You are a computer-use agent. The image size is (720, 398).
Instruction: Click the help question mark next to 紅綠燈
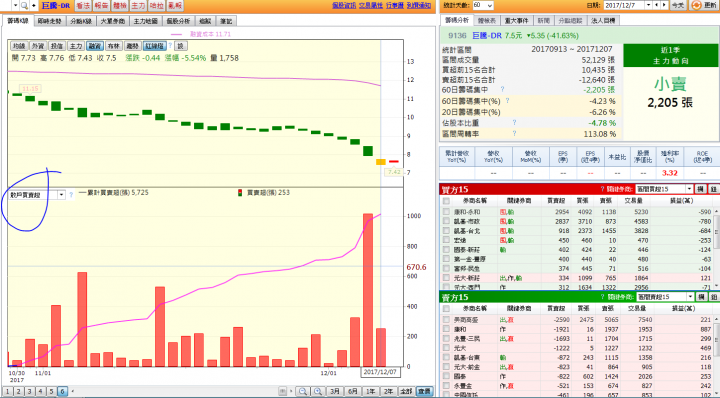[170, 46]
